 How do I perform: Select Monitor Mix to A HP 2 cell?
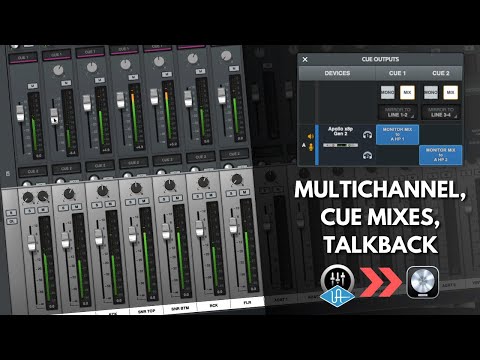tap(441, 155)
